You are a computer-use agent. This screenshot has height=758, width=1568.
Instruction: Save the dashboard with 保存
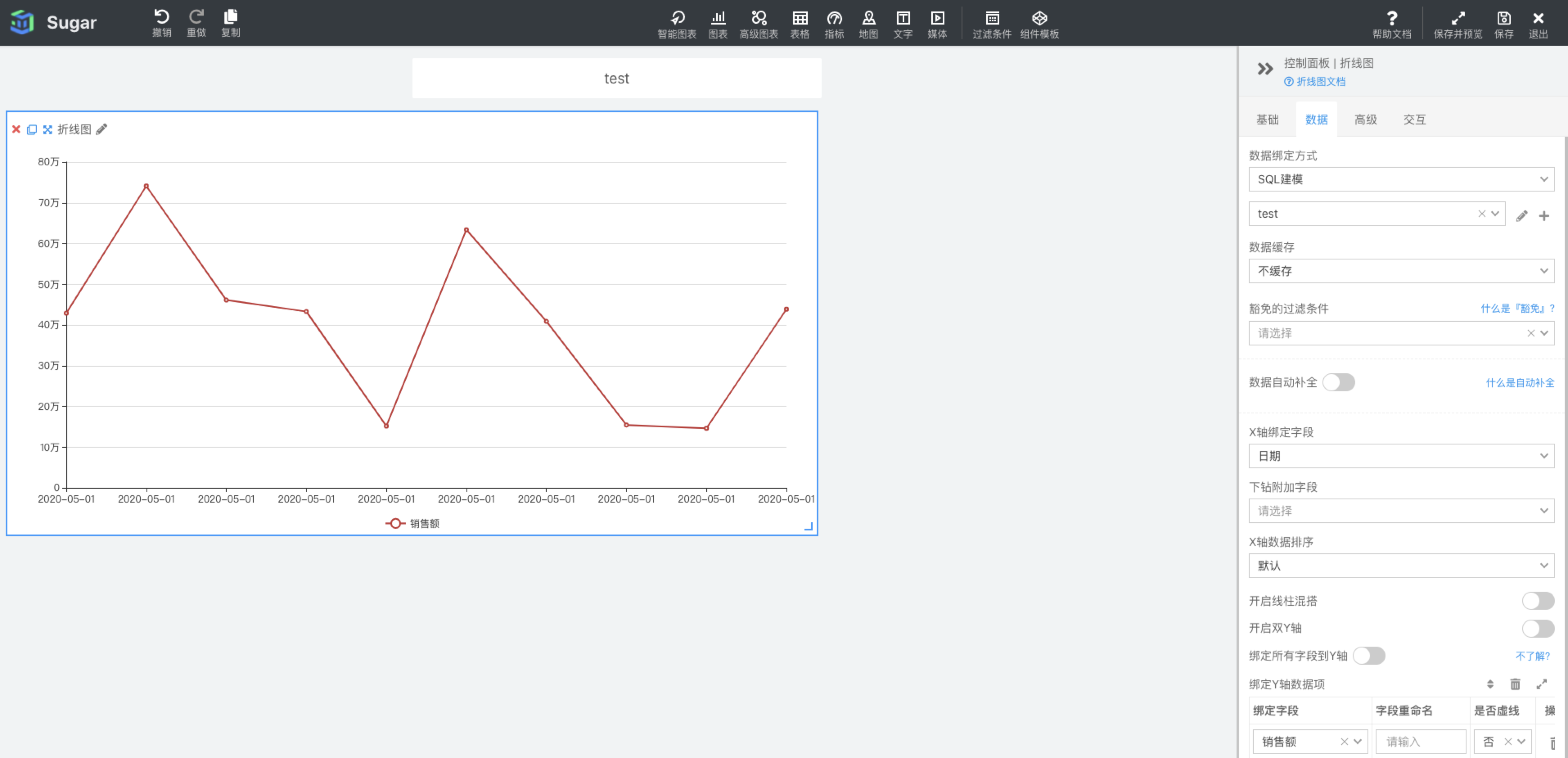(1504, 25)
